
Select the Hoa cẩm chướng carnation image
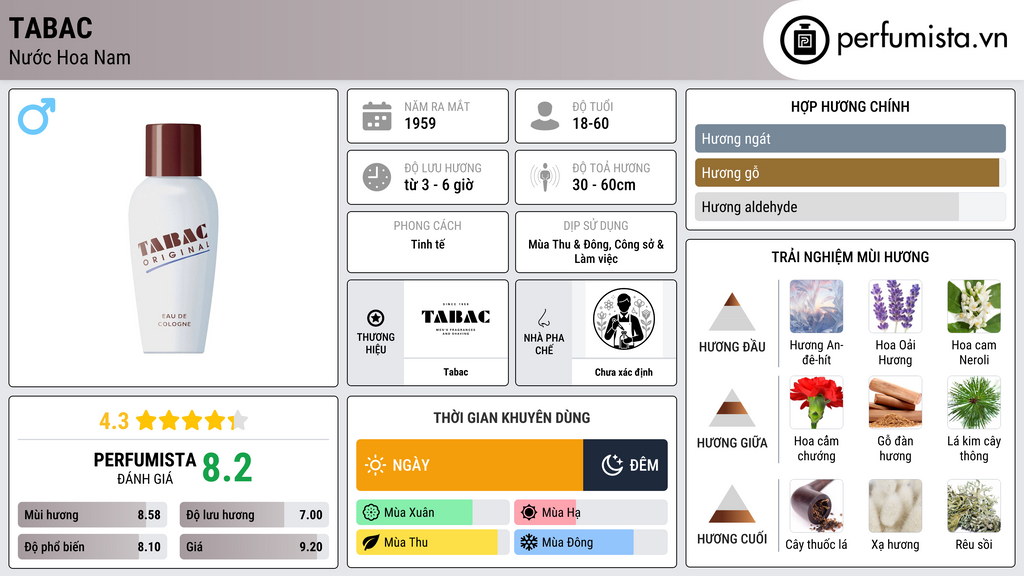[x=816, y=402]
